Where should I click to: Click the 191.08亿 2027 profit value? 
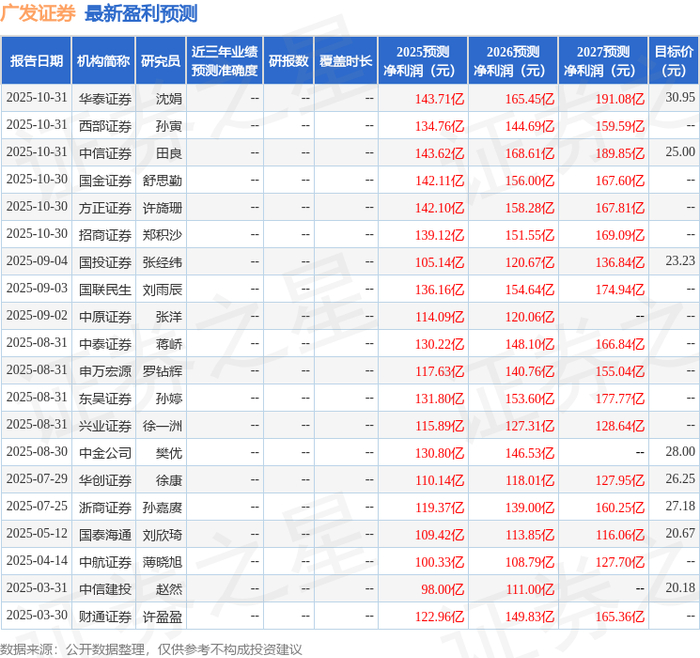620,99
